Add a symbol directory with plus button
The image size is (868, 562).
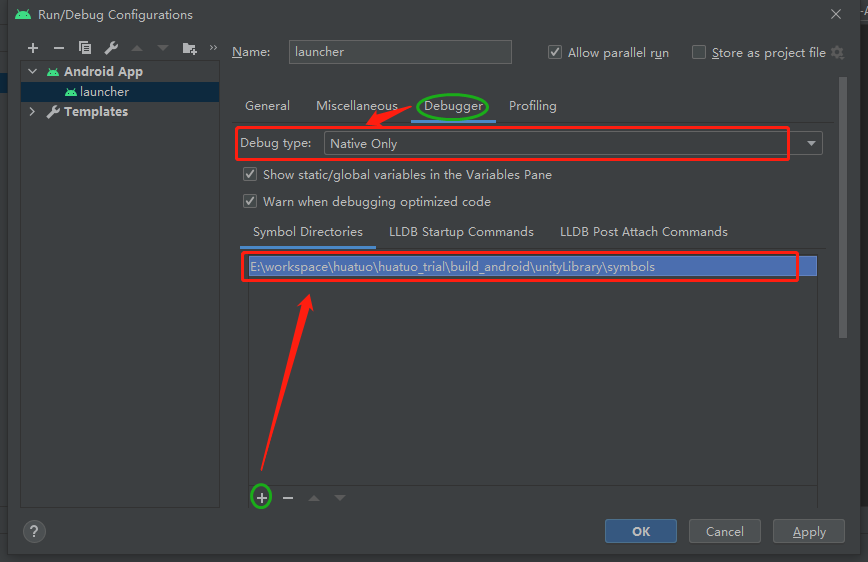tap(261, 497)
